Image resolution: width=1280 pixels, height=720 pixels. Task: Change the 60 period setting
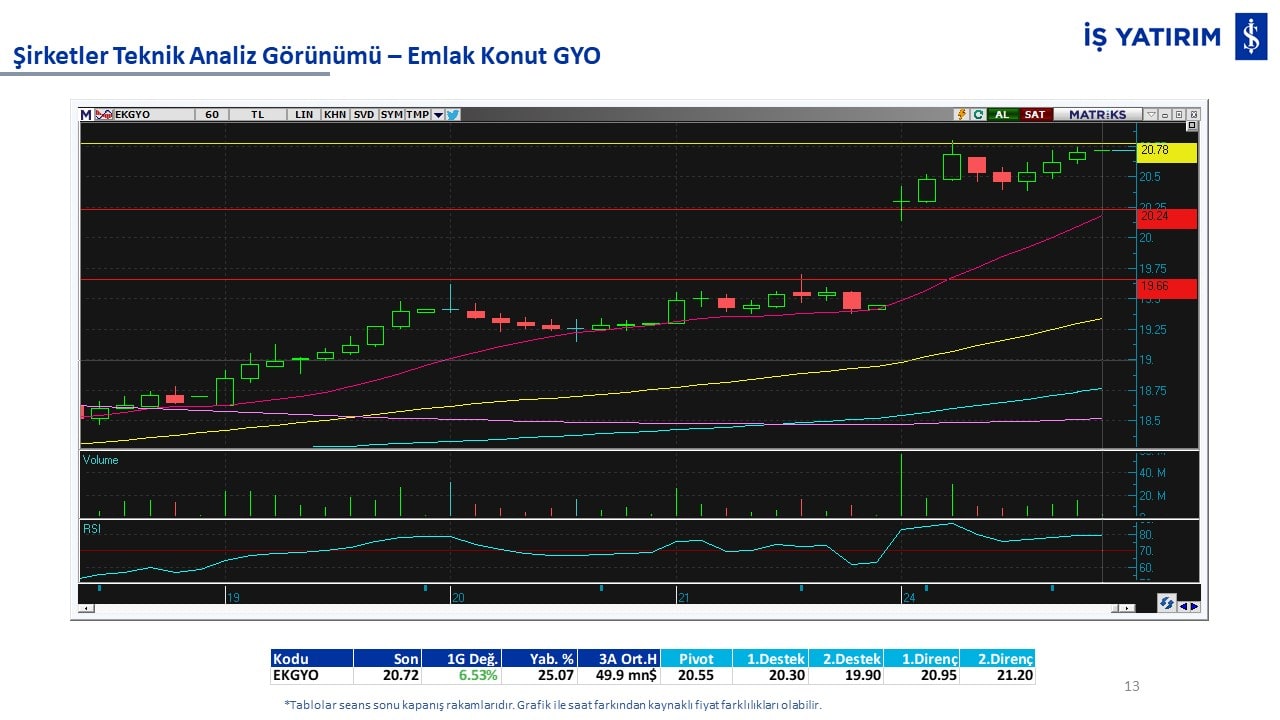point(212,115)
